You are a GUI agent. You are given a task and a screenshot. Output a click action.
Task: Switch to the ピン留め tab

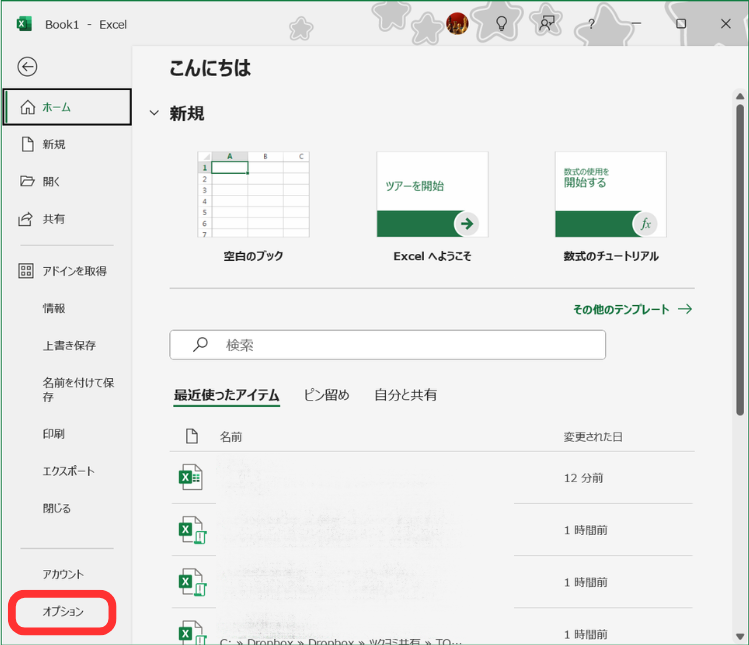[327, 395]
